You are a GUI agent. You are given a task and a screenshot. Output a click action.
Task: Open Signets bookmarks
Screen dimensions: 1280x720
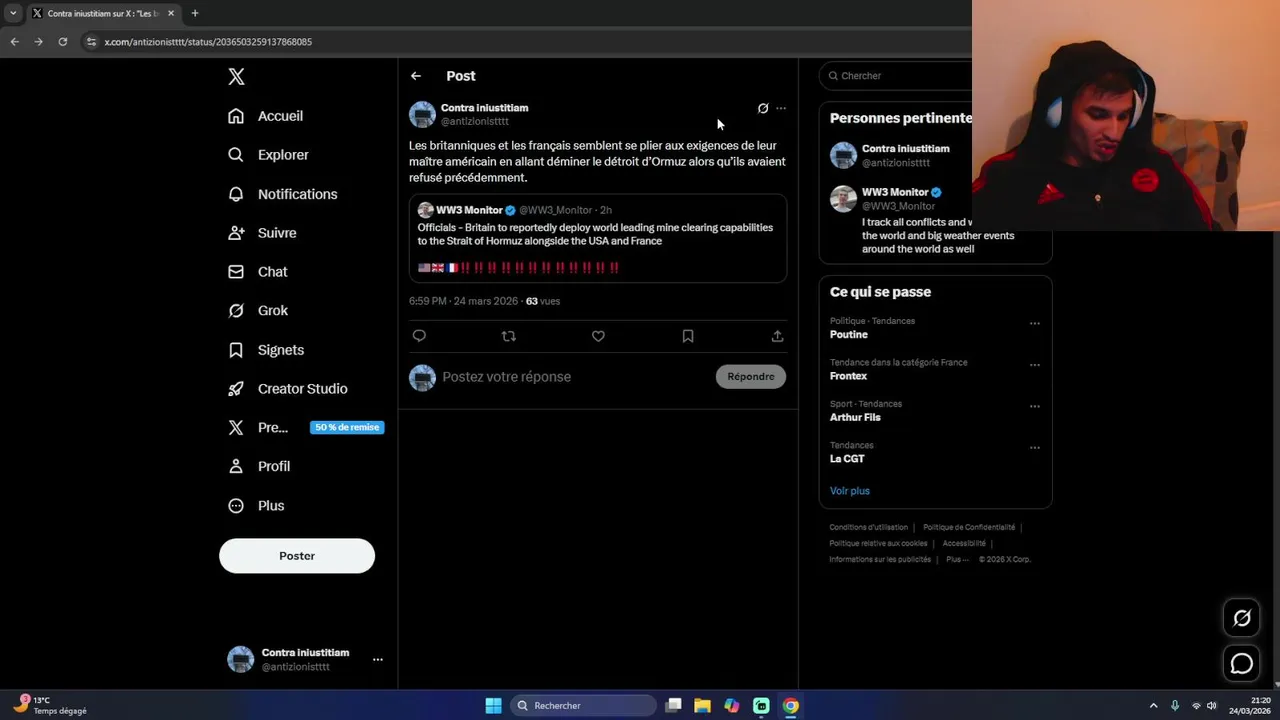click(x=266, y=350)
